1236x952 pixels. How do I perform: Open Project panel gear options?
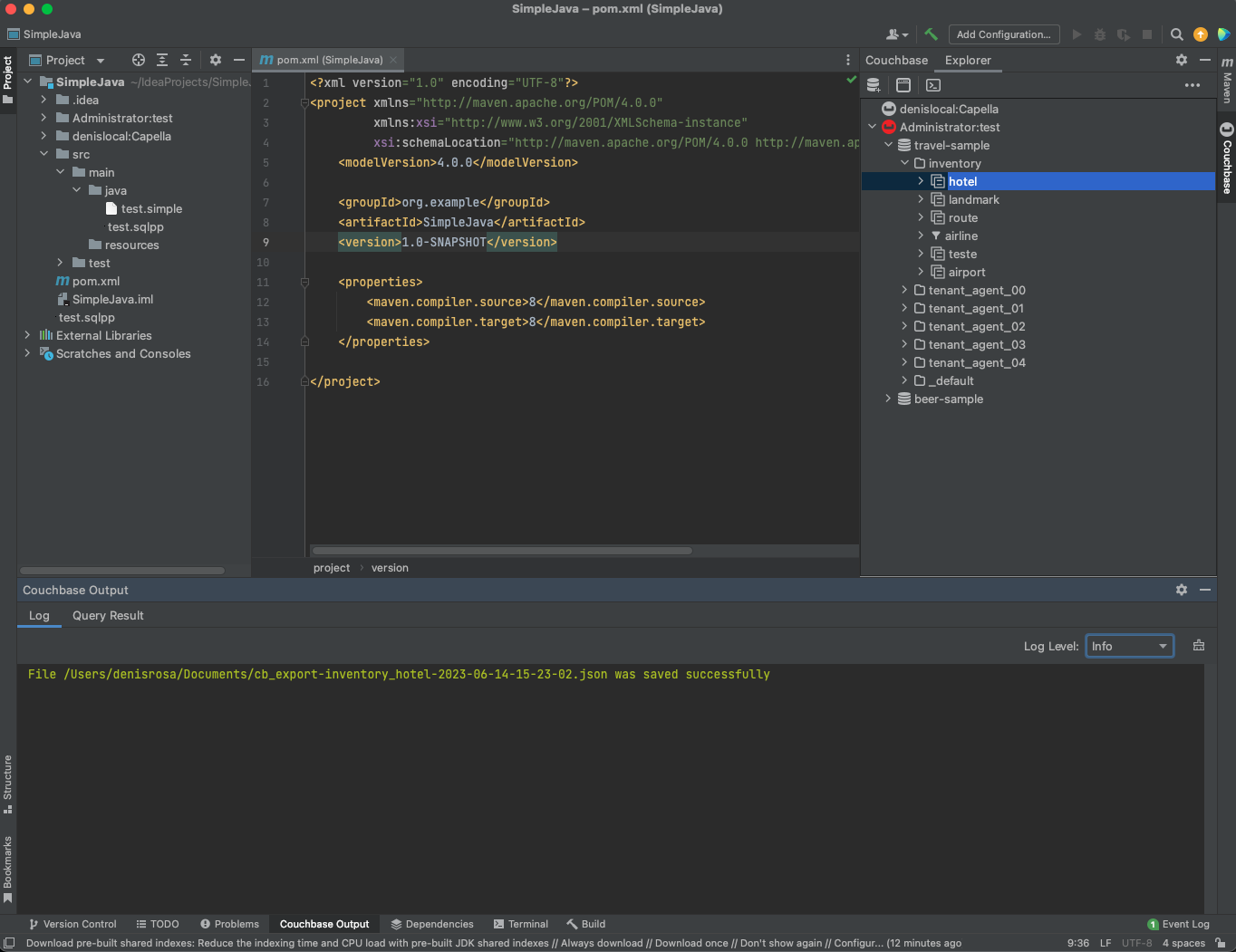pyautogui.click(x=216, y=60)
